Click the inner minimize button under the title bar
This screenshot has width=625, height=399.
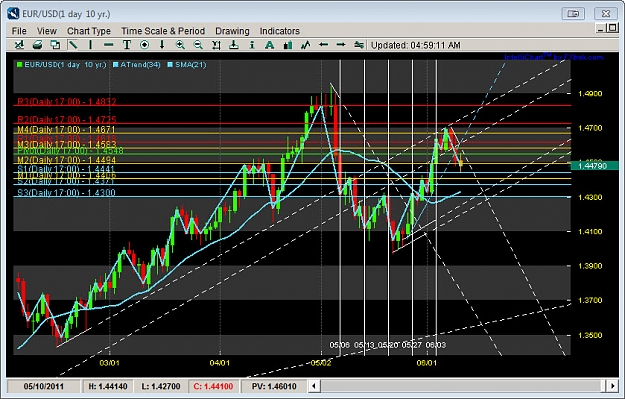(x=601, y=29)
